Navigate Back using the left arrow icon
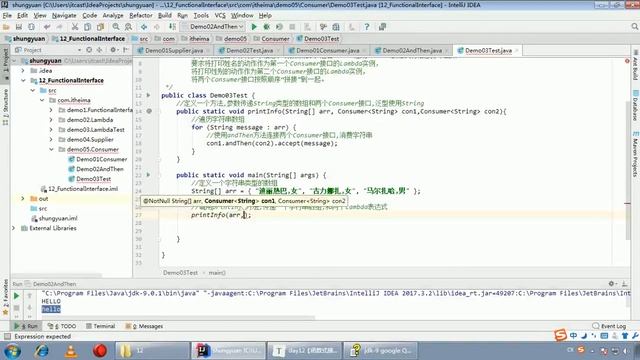 coord(144,27)
